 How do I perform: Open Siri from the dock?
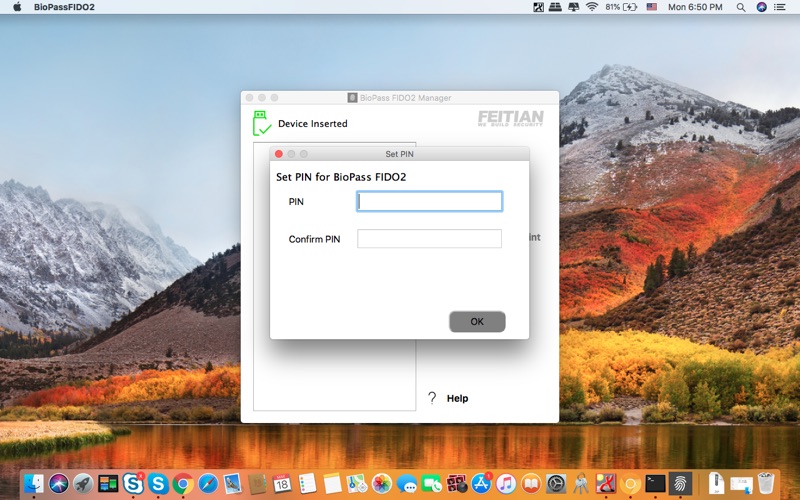pos(59,483)
